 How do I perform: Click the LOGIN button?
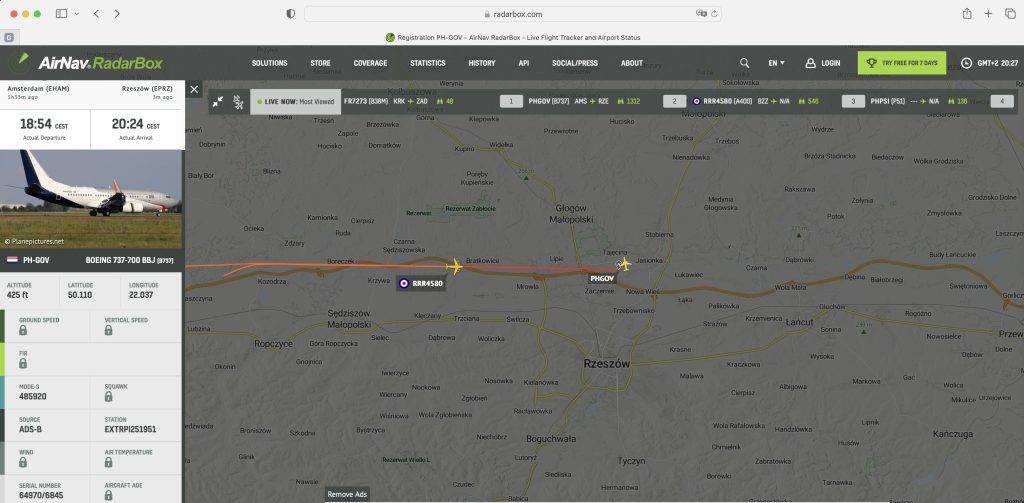[x=823, y=63]
